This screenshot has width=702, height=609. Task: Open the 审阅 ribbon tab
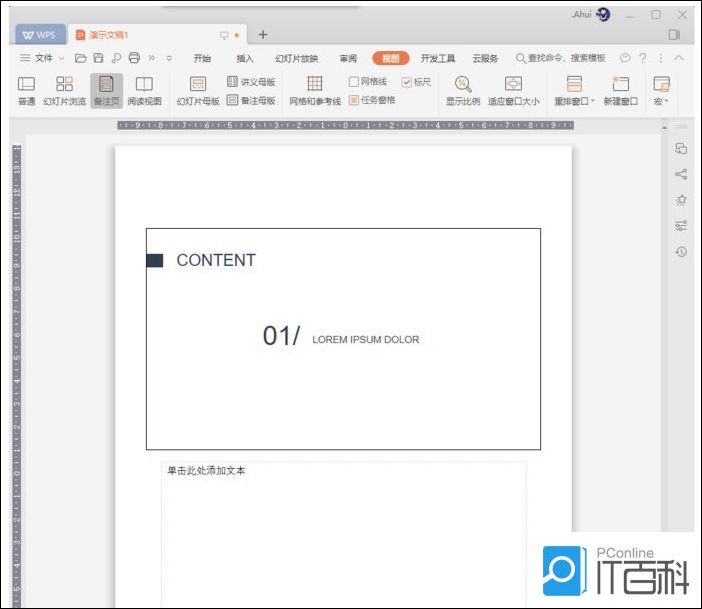(348, 58)
